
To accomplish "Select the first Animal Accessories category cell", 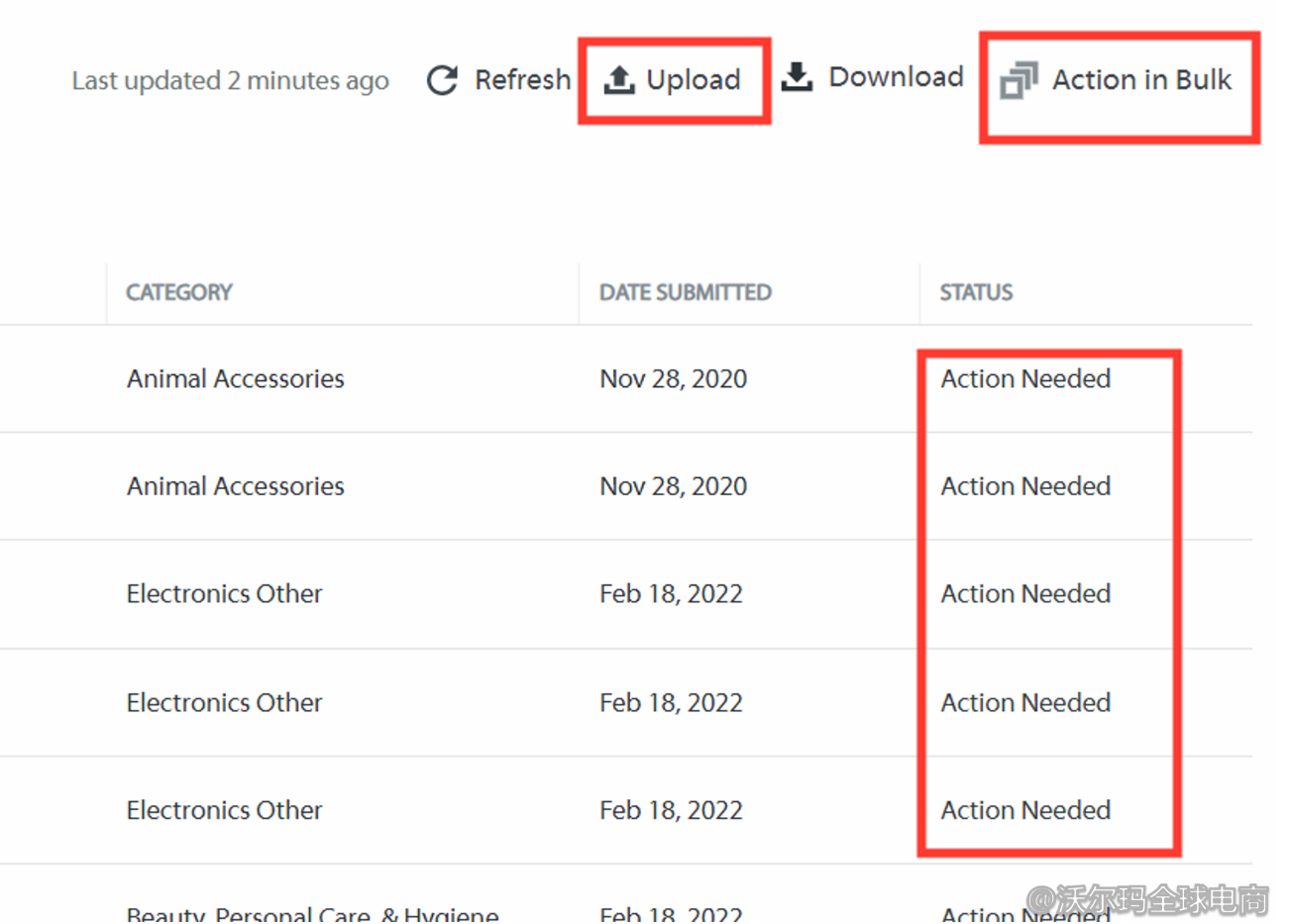I will [236, 378].
